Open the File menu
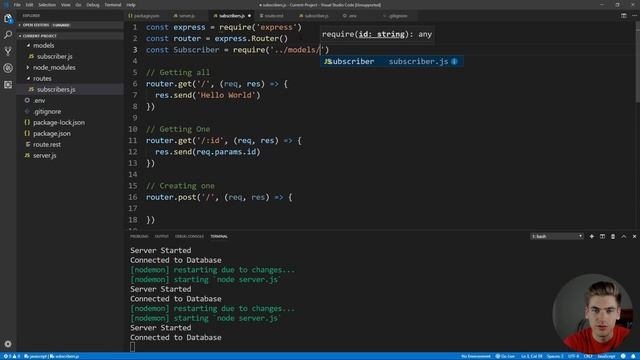 pyautogui.click(x=17, y=5)
